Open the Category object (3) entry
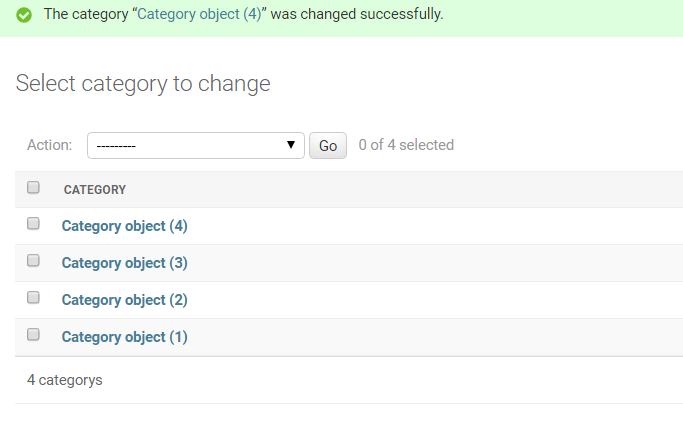This screenshot has width=683, height=439. point(125,263)
